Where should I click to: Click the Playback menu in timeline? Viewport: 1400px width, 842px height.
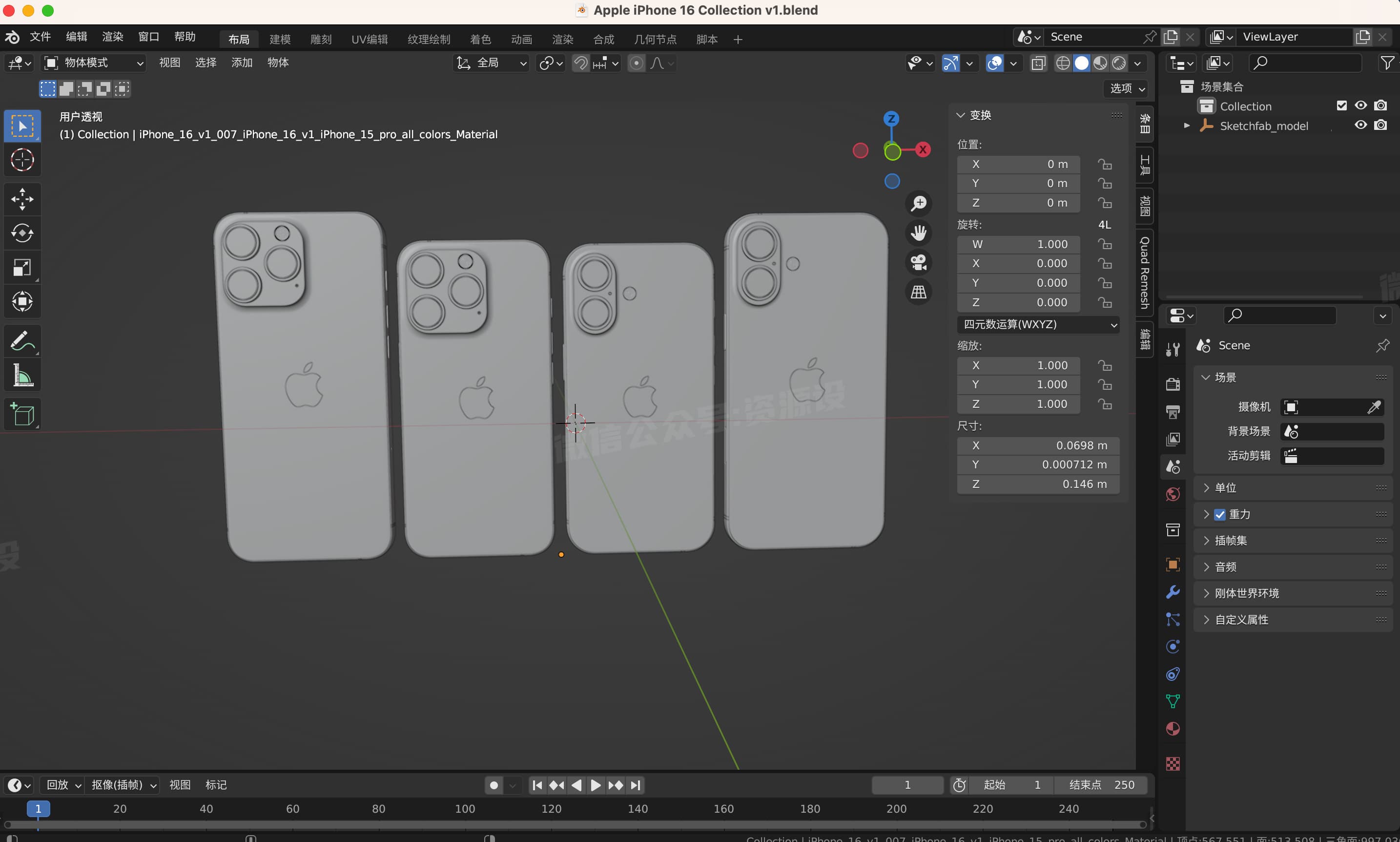[x=63, y=785]
